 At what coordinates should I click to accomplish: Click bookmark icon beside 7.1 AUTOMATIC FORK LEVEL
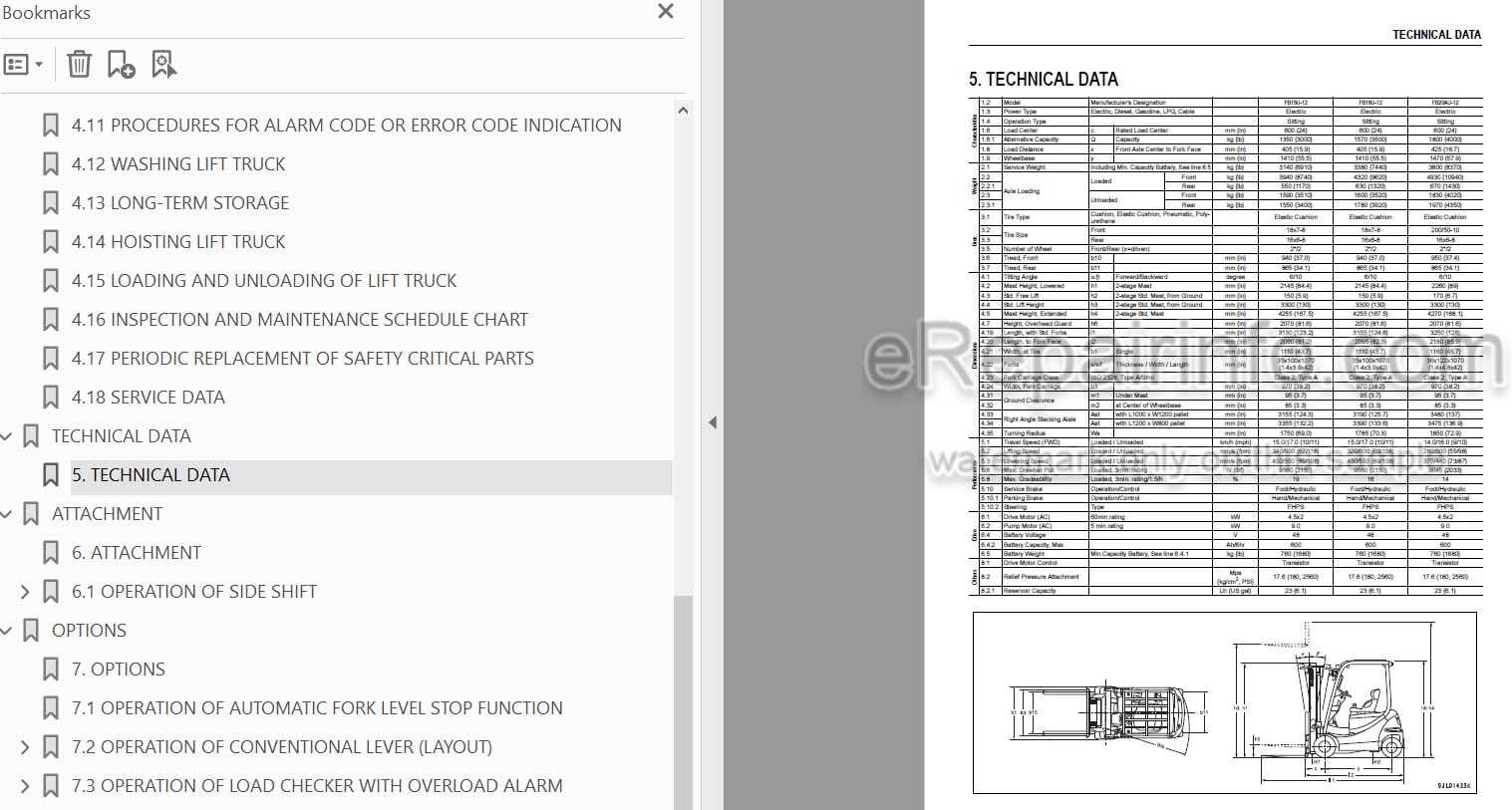click(x=50, y=708)
